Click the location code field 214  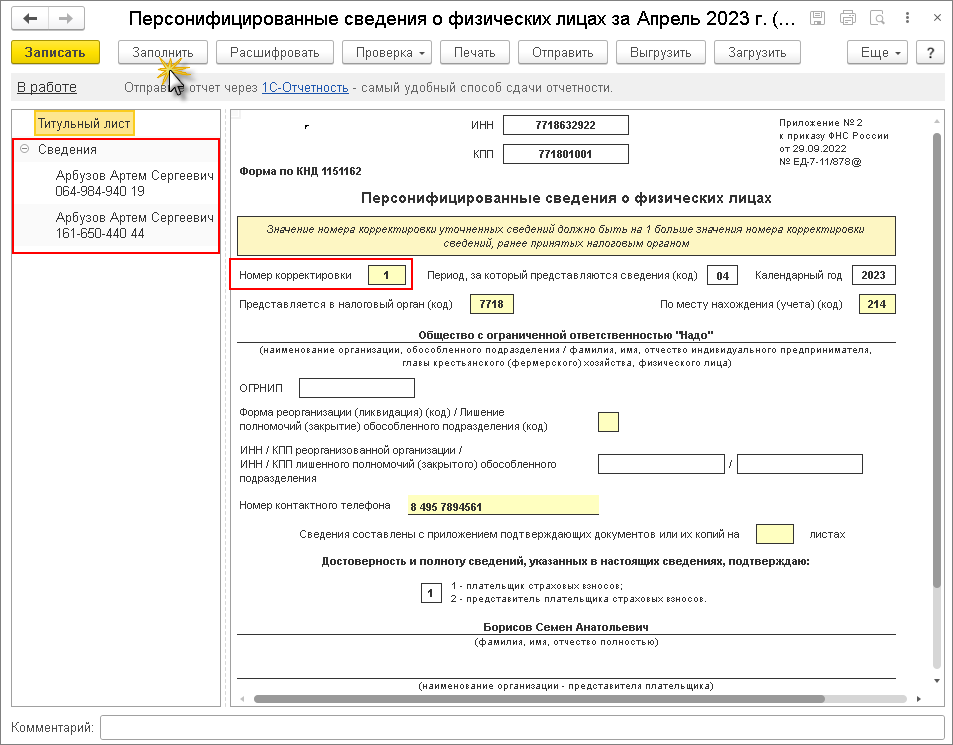[876, 304]
